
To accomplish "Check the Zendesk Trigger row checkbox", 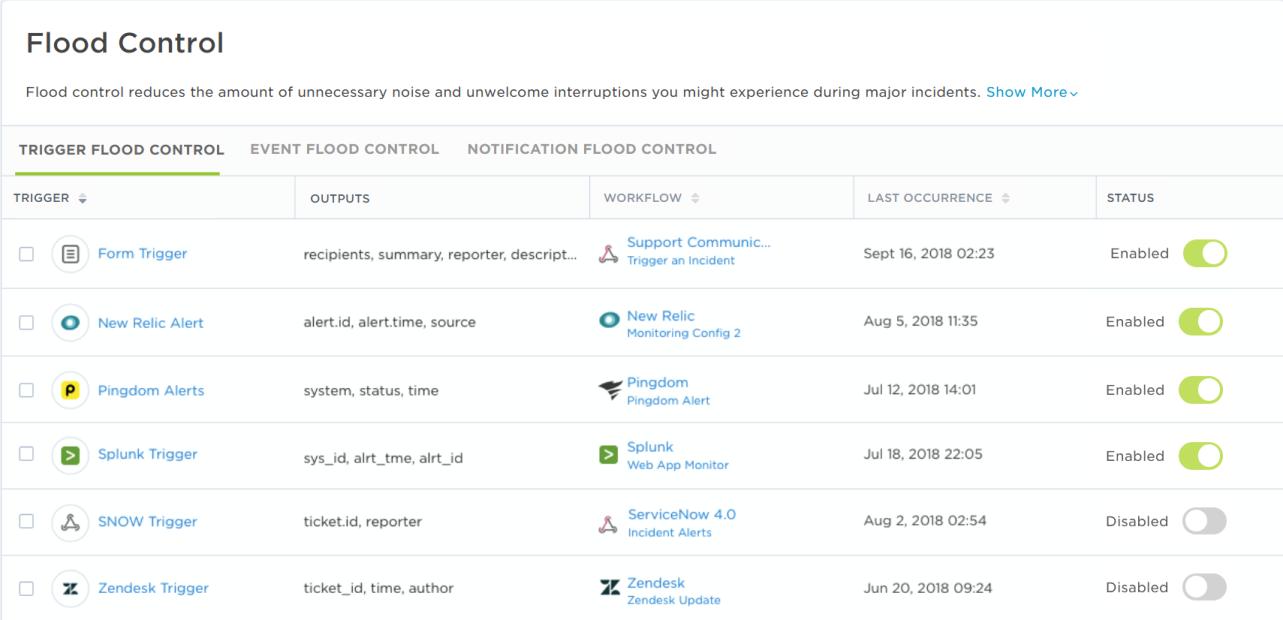I will pos(27,588).
